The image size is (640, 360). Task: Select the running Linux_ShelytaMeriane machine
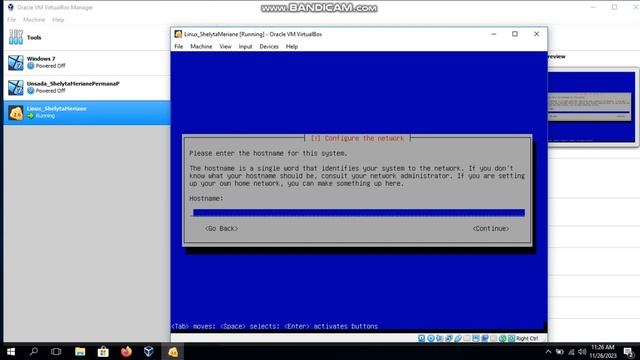pyautogui.click(x=87, y=112)
